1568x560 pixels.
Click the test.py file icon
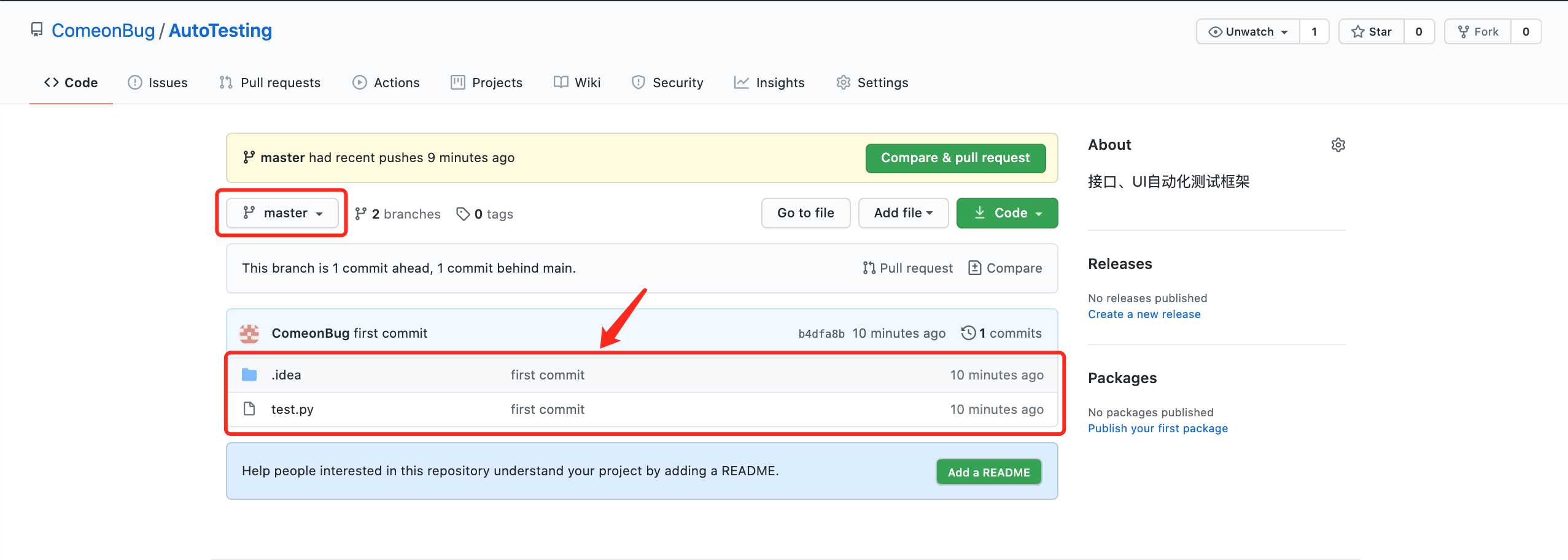(x=249, y=409)
